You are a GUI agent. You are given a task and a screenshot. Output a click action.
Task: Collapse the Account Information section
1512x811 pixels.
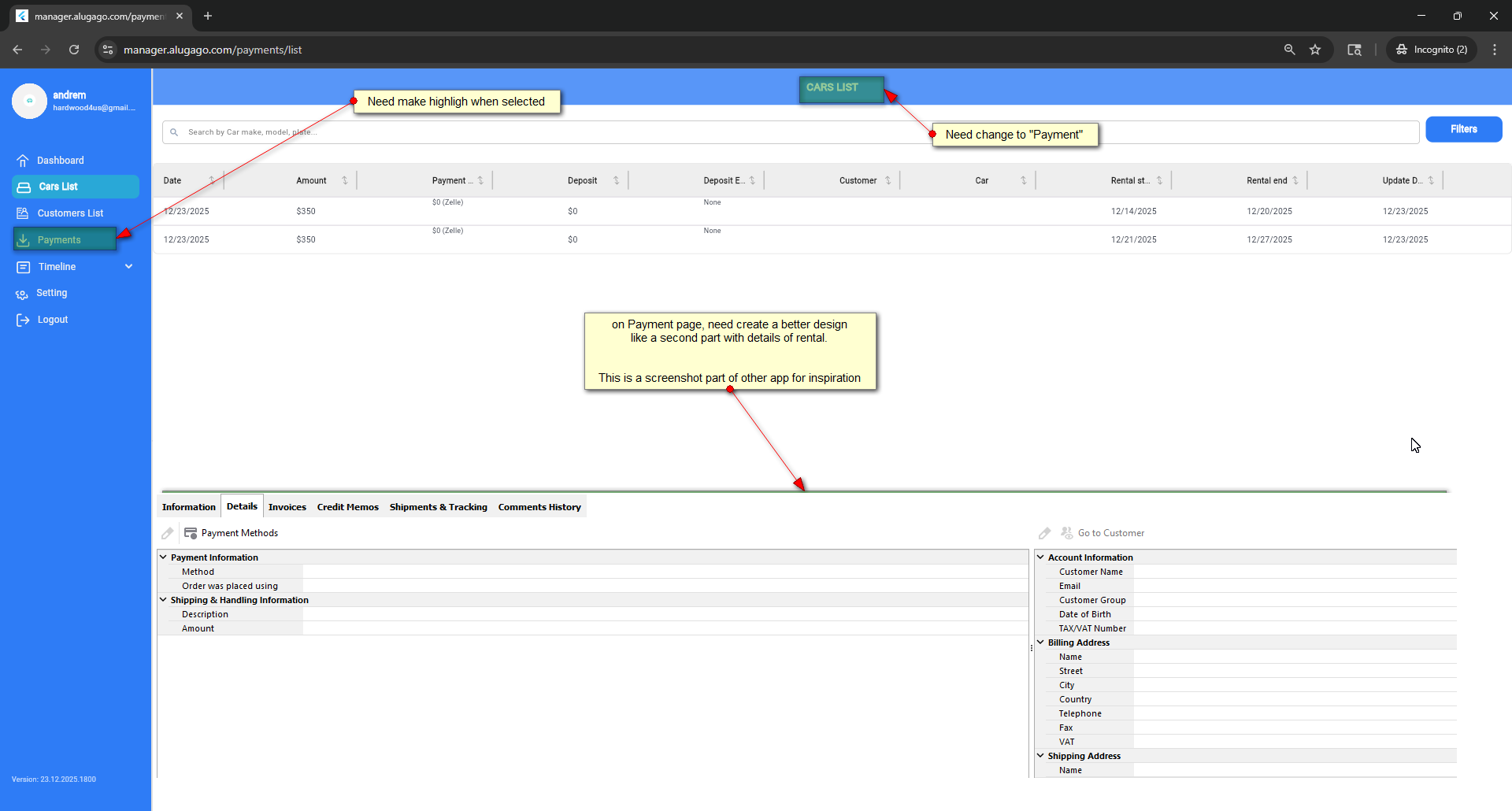coord(1040,557)
